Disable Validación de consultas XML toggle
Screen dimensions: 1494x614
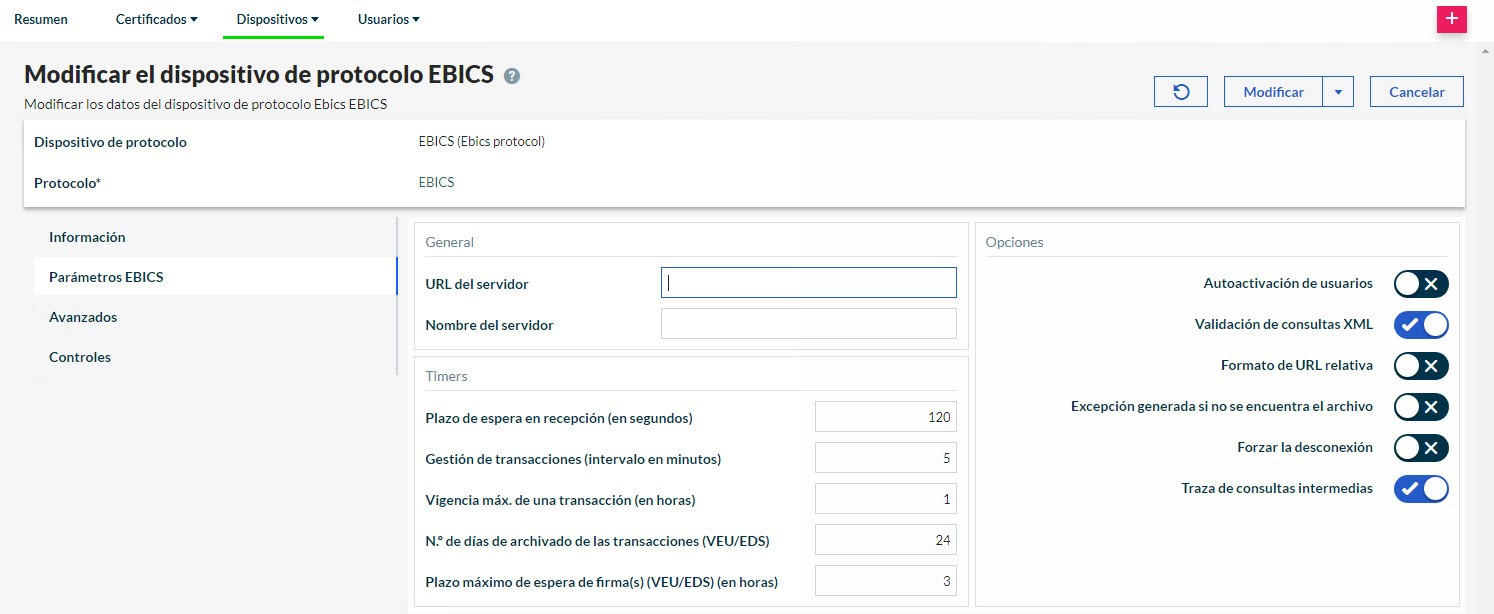tap(1421, 325)
